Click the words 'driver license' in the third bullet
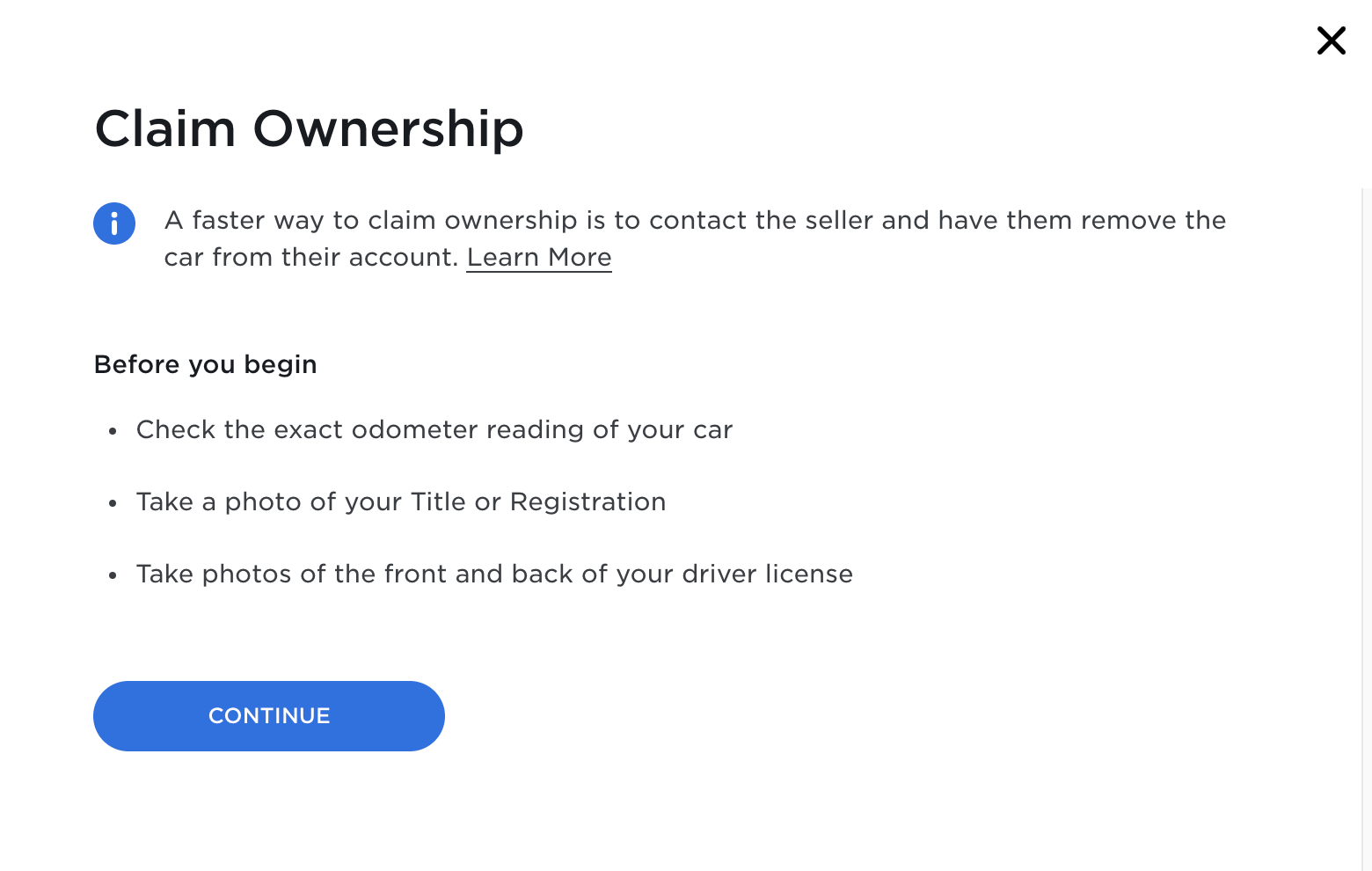Viewport: 1372px width, 871px height. pos(768,574)
